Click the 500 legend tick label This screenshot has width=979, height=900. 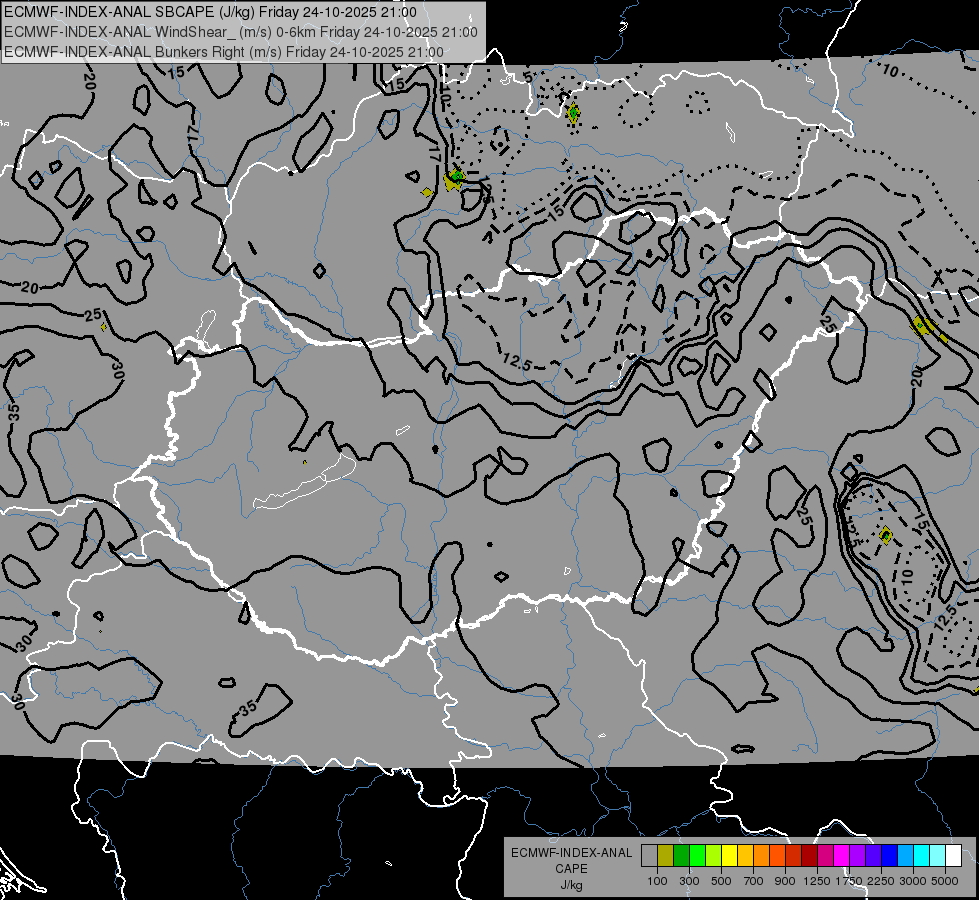pos(721,881)
